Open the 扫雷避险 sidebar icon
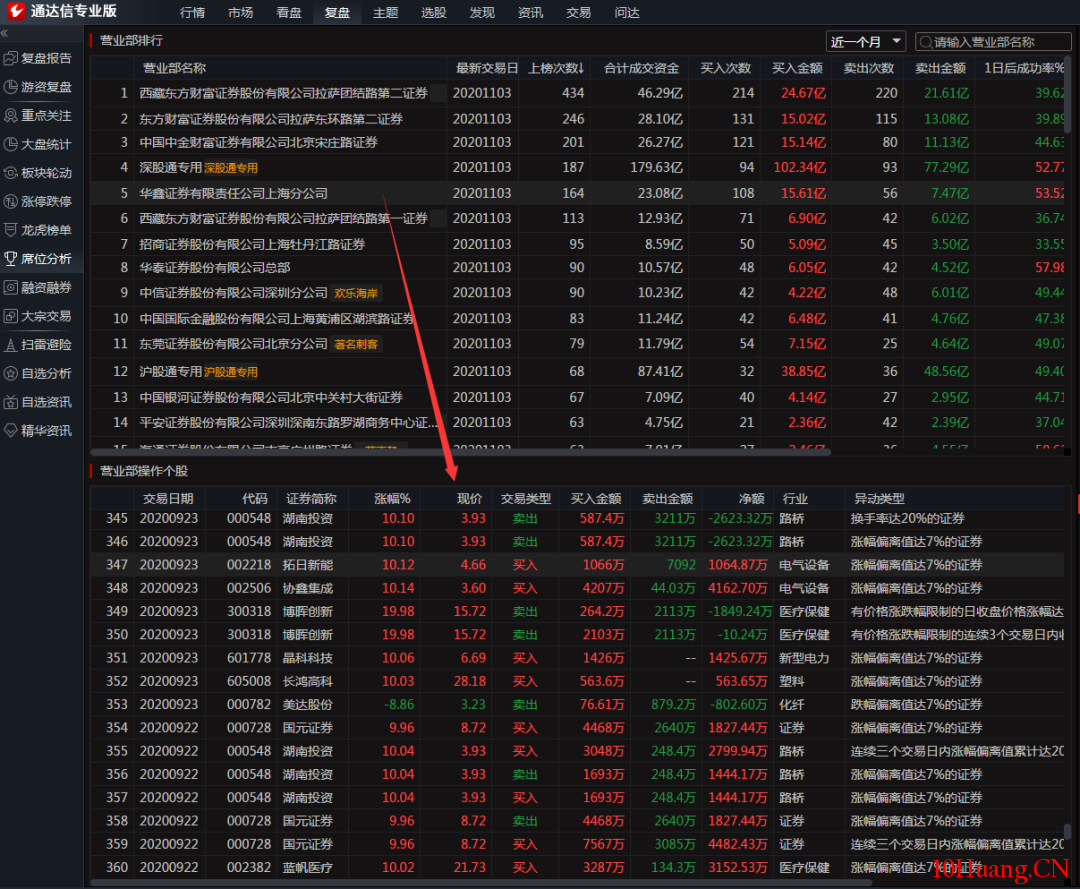Viewport: 1080px width, 889px height. [x=10, y=344]
